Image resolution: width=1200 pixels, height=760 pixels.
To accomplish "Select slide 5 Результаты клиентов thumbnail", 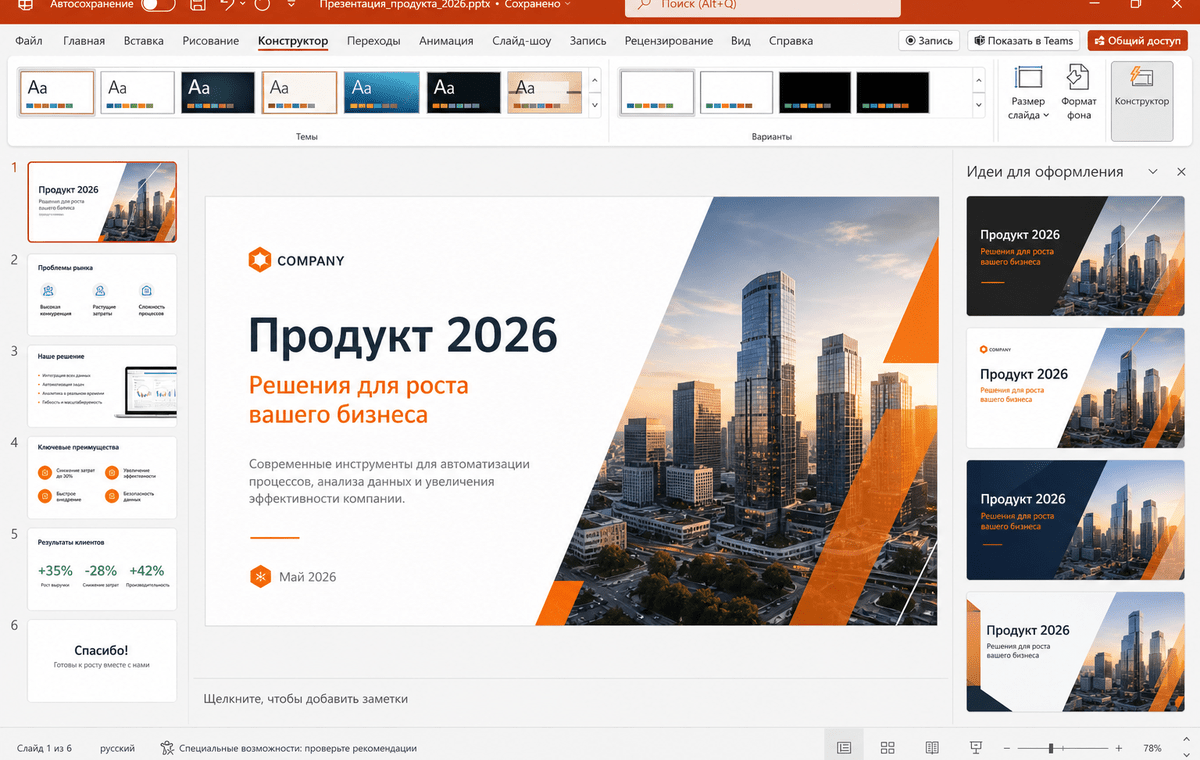I will (102, 569).
